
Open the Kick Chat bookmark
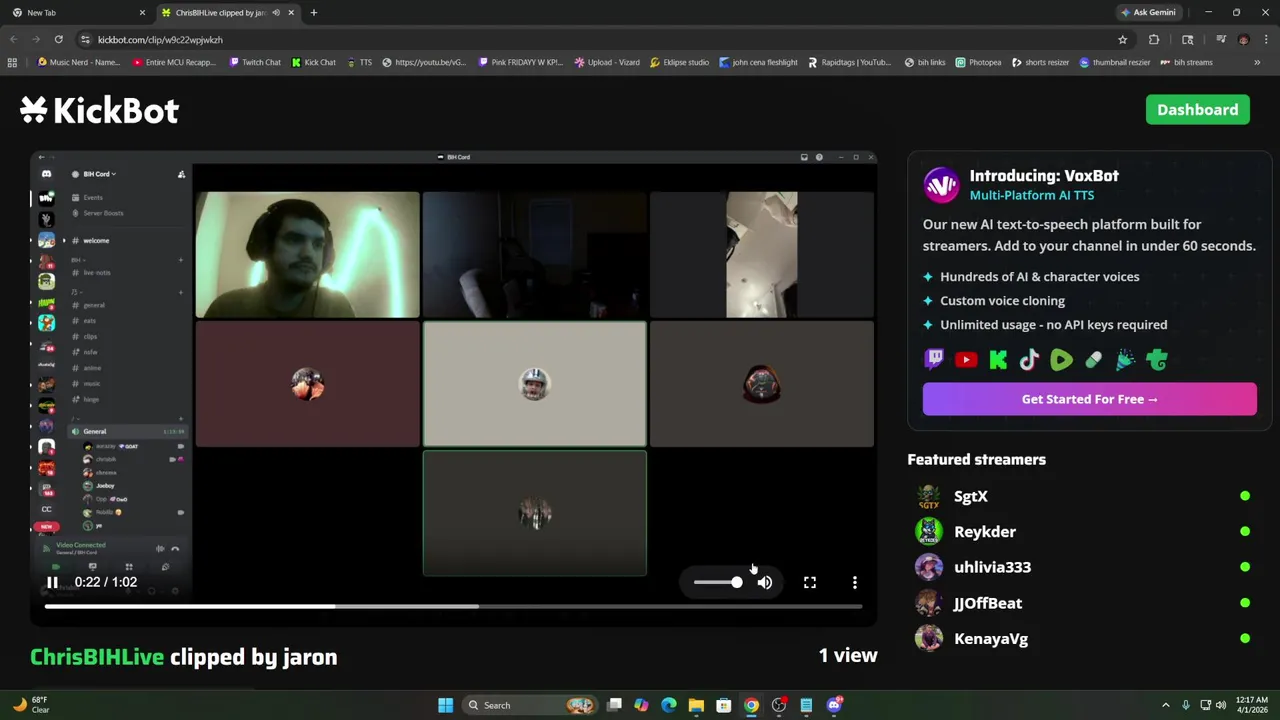coord(314,62)
